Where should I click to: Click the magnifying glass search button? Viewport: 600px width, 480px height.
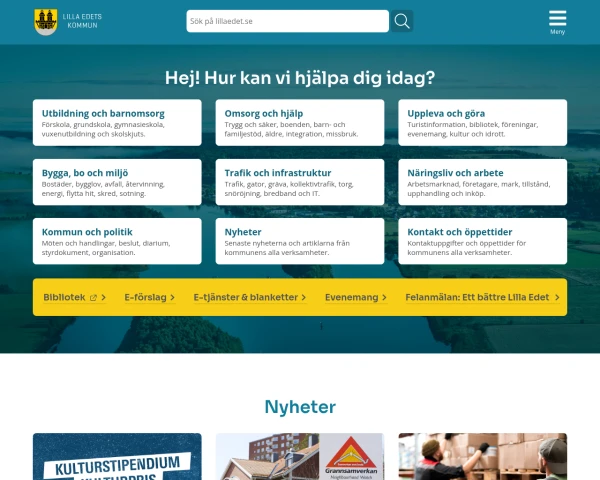point(402,21)
